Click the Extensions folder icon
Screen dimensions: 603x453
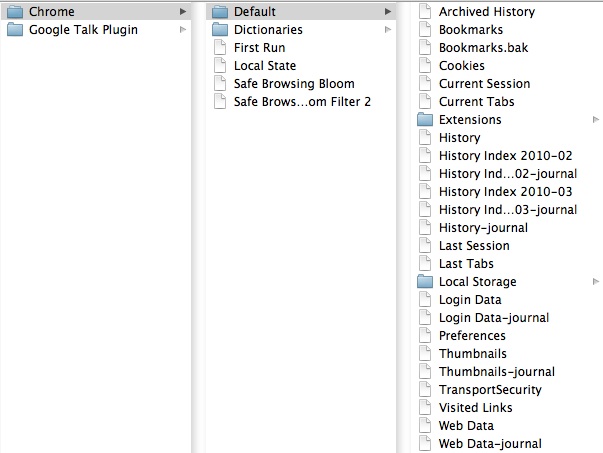(x=425, y=120)
